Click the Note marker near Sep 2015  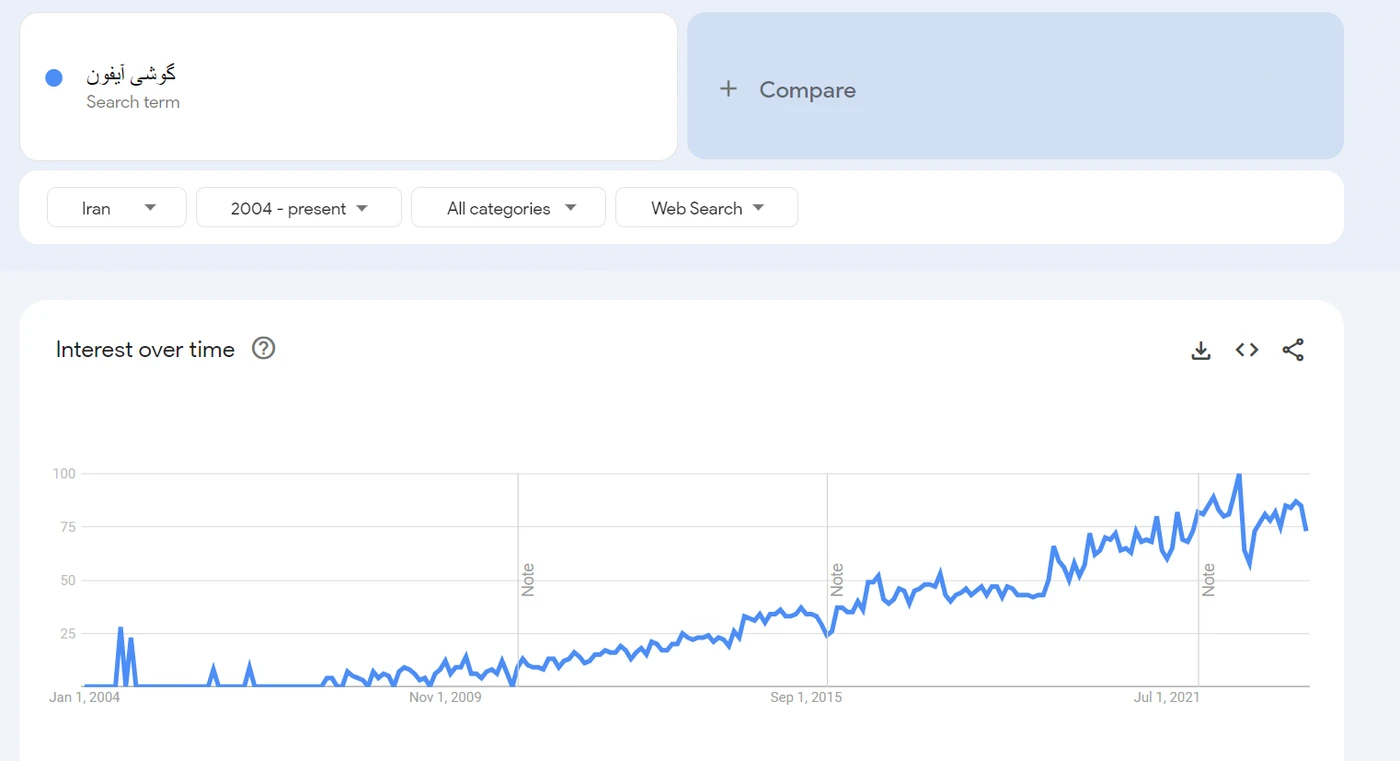click(x=837, y=580)
